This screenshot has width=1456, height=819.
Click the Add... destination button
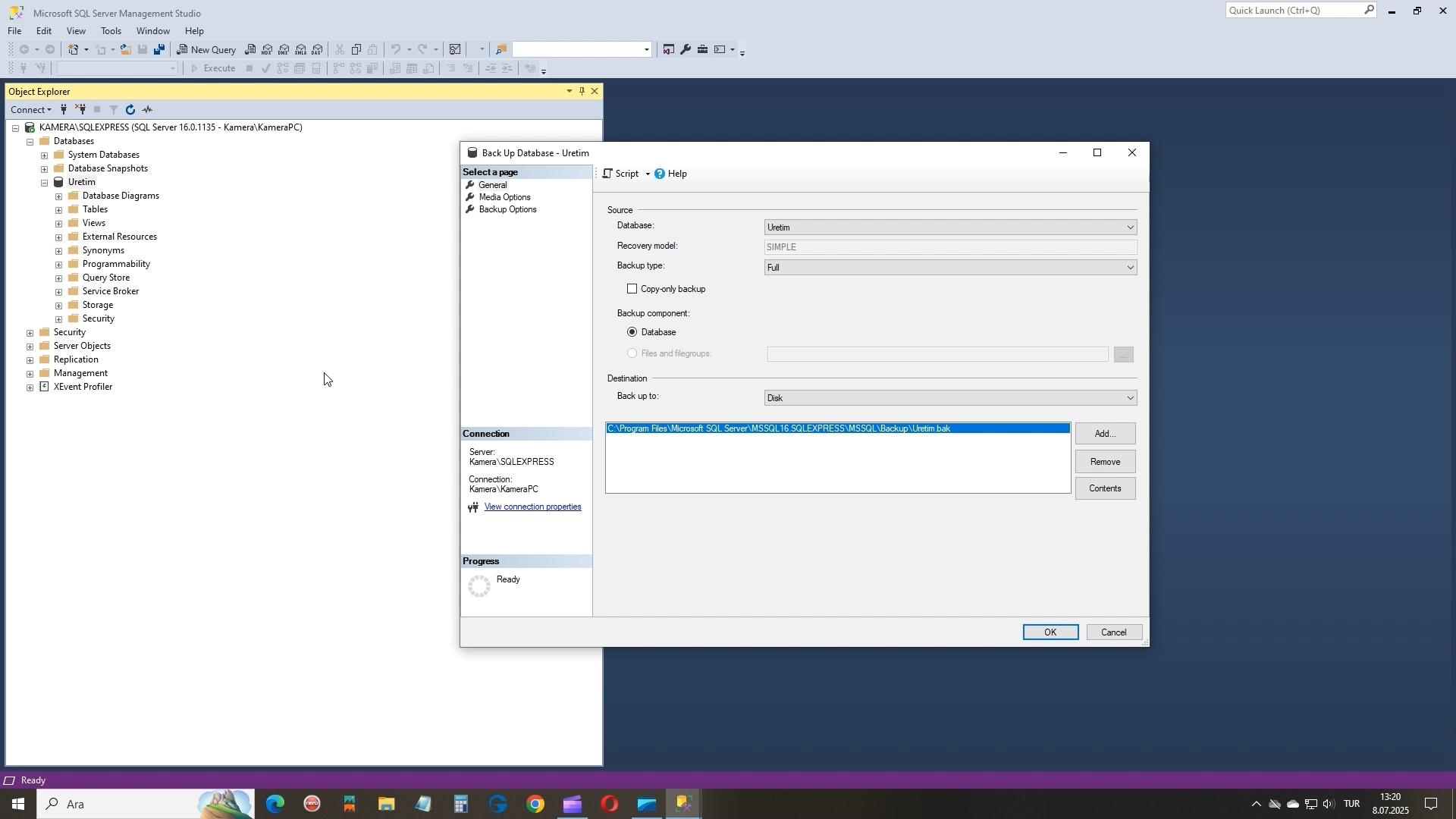tap(1105, 434)
